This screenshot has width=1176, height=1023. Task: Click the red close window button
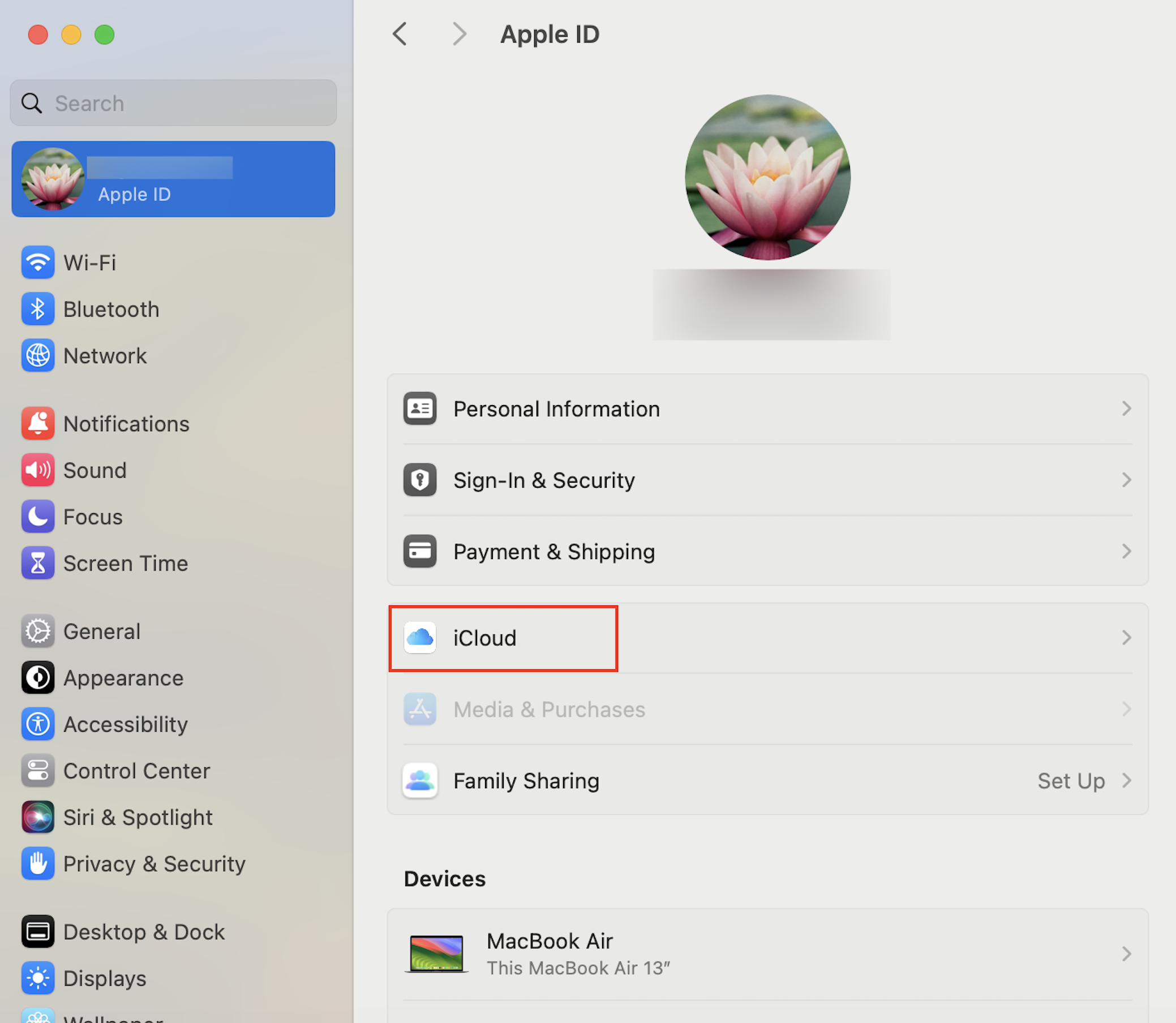pos(38,35)
